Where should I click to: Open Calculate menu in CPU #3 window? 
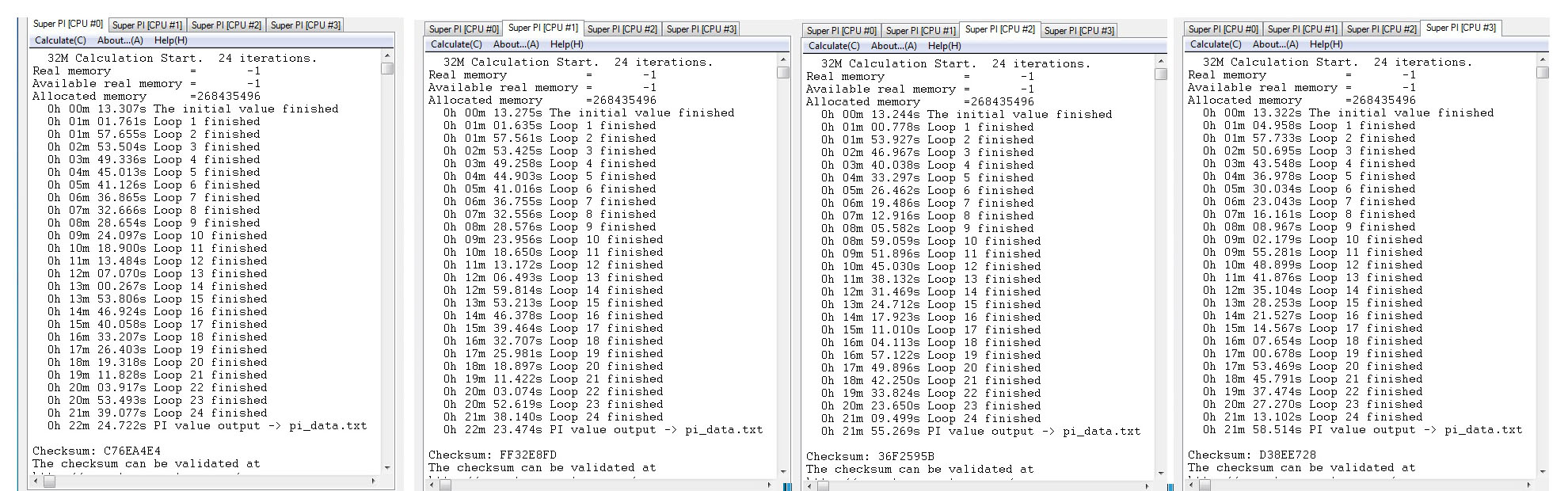(1216, 44)
